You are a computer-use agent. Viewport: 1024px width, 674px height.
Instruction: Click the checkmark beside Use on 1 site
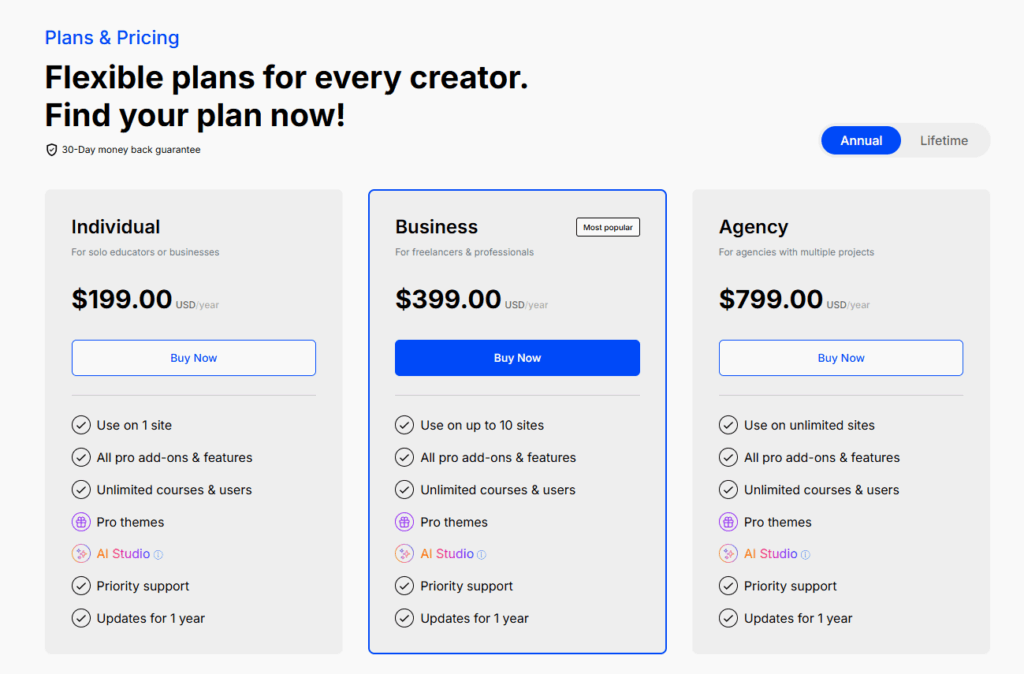click(81, 425)
